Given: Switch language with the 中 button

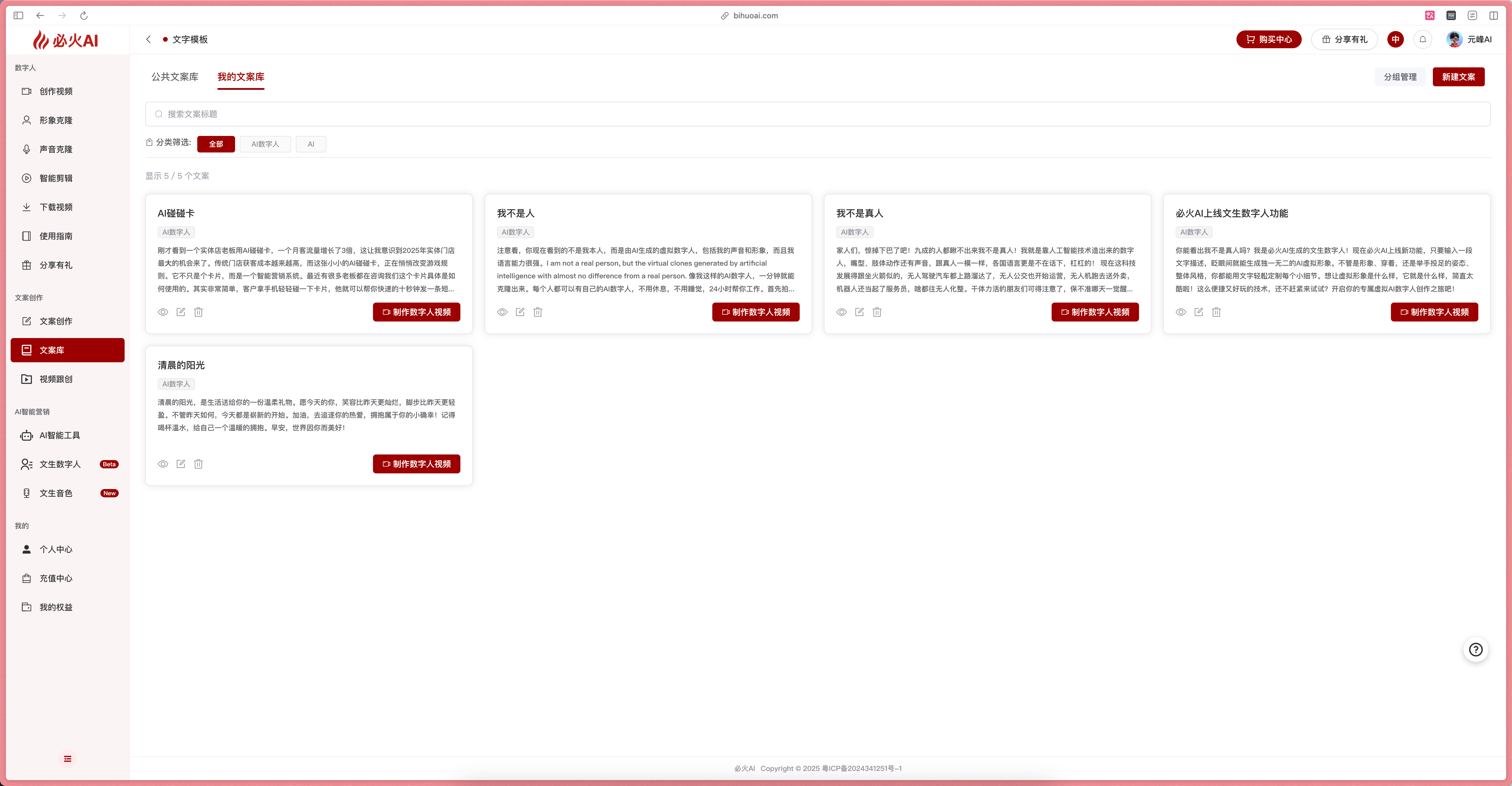Looking at the screenshot, I should pyautogui.click(x=1395, y=39).
